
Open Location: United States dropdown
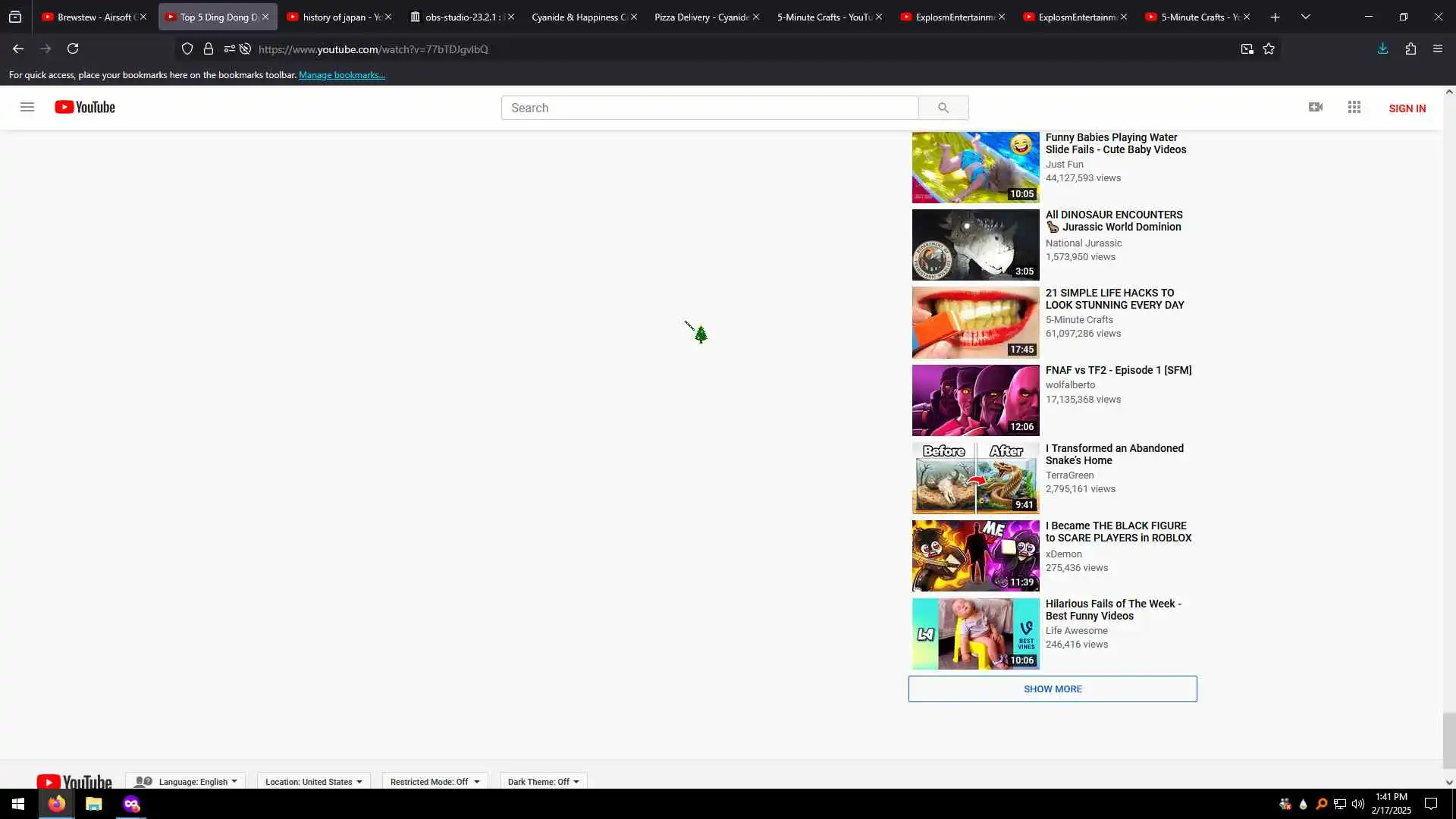313,781
